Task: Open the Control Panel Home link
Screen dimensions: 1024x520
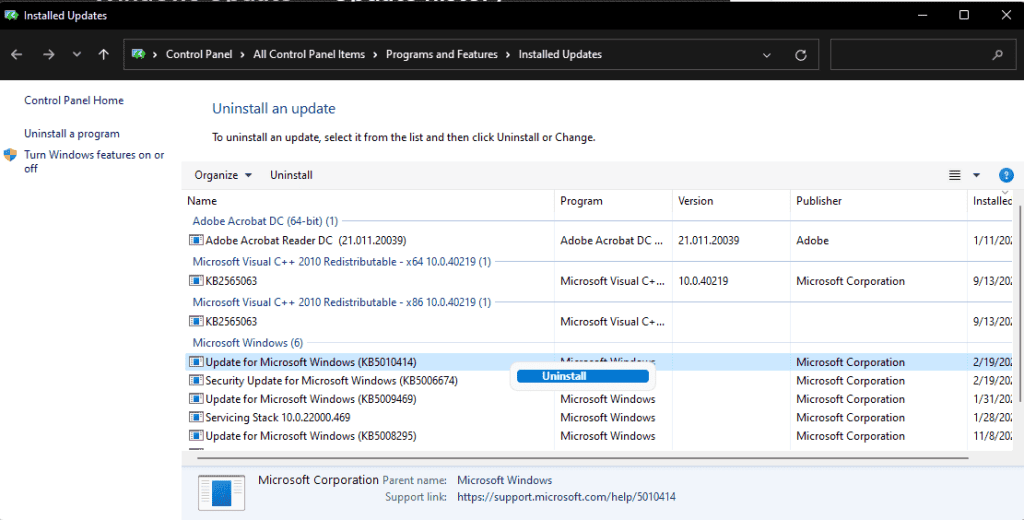Action: [74, 100]
